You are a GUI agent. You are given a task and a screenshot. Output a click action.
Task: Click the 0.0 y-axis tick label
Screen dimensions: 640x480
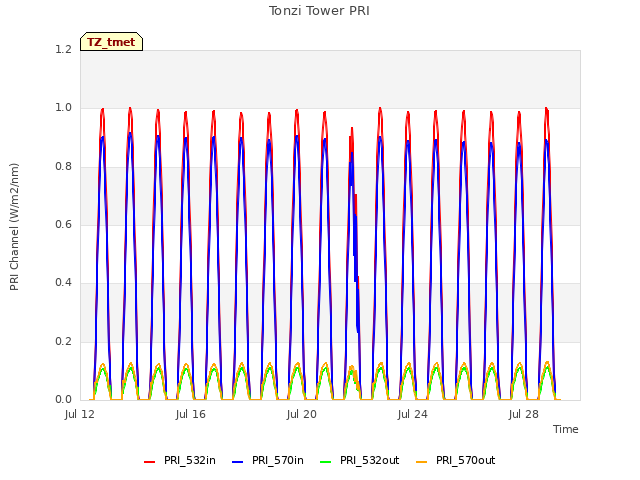(x=63, y=399)
